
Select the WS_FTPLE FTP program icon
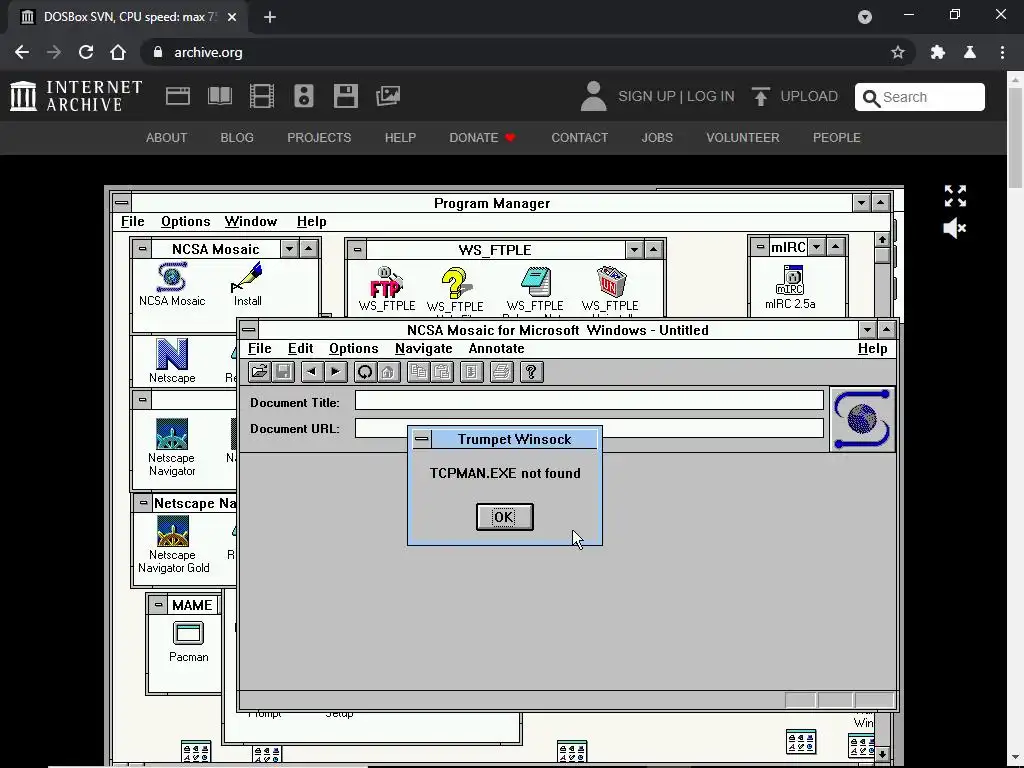pos(387,282)
